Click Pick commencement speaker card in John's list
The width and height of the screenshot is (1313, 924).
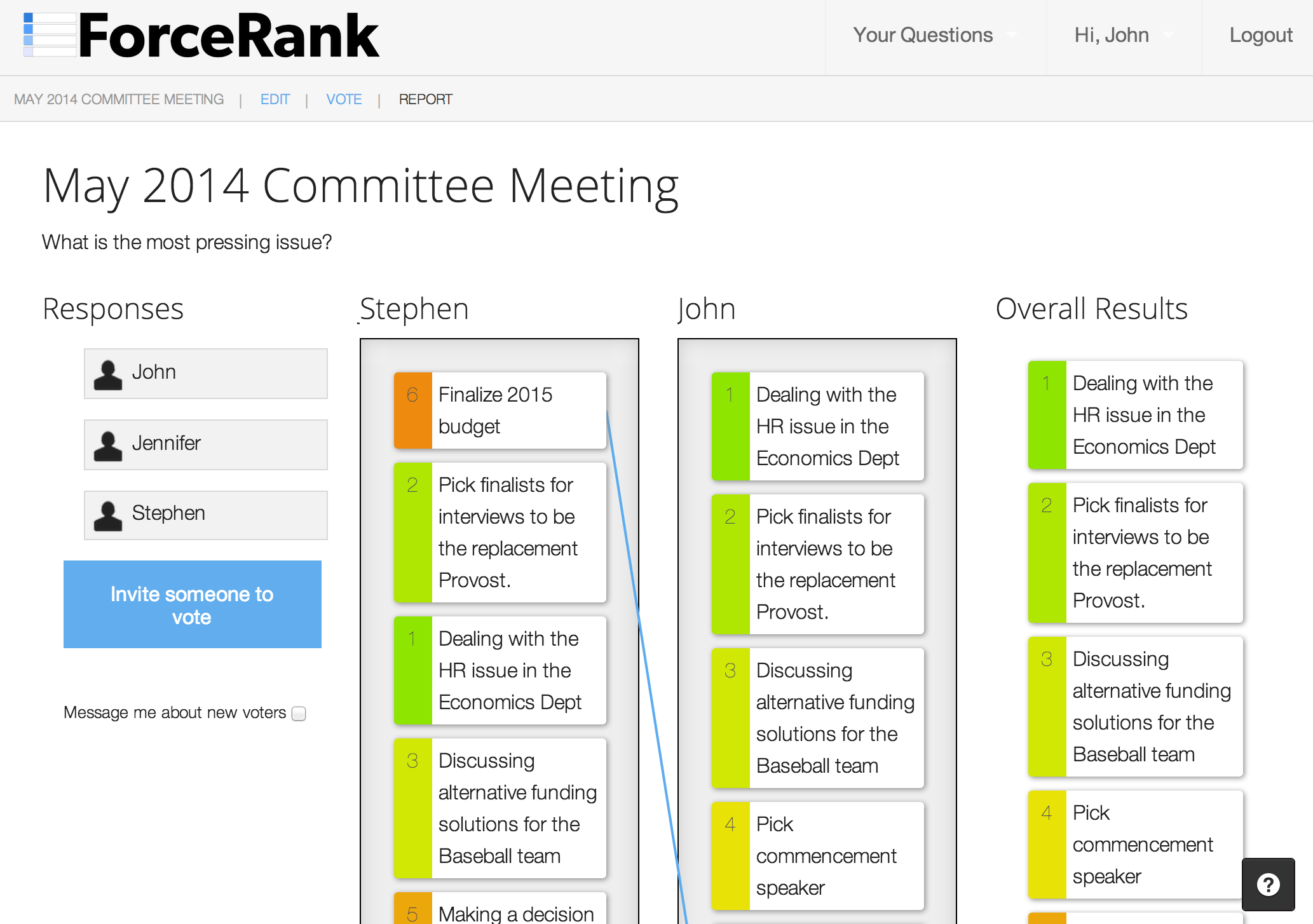point(836,855)
